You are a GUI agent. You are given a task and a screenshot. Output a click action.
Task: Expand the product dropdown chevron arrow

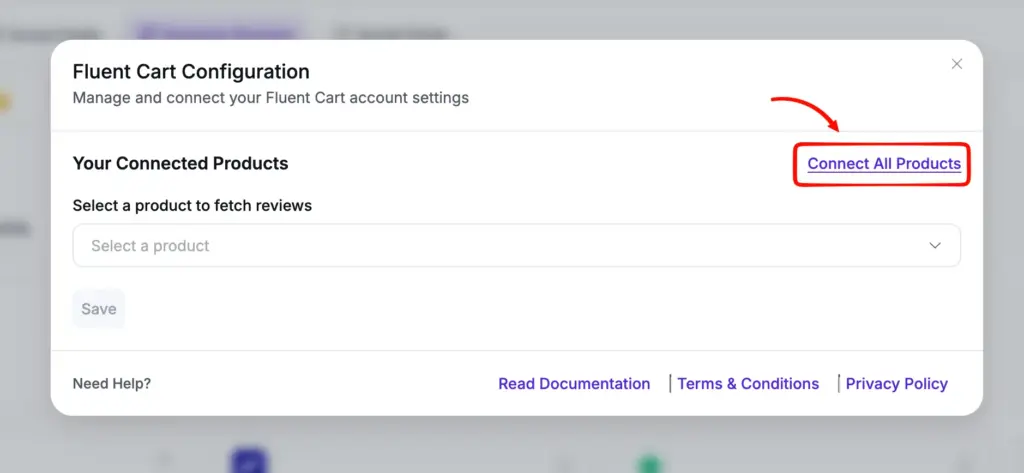pyautogui.click(x=935, y=246)
